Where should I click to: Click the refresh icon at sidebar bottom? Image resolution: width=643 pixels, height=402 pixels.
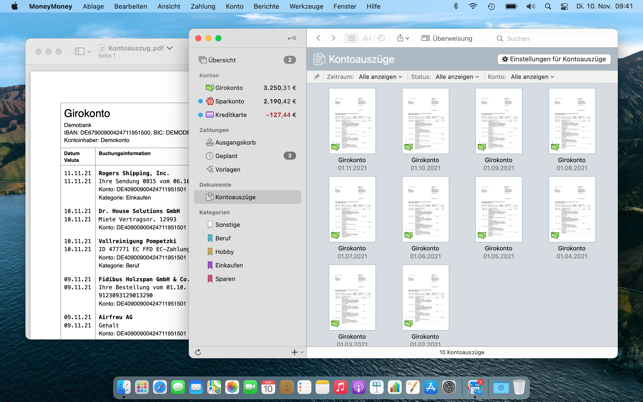click(198, 352)
